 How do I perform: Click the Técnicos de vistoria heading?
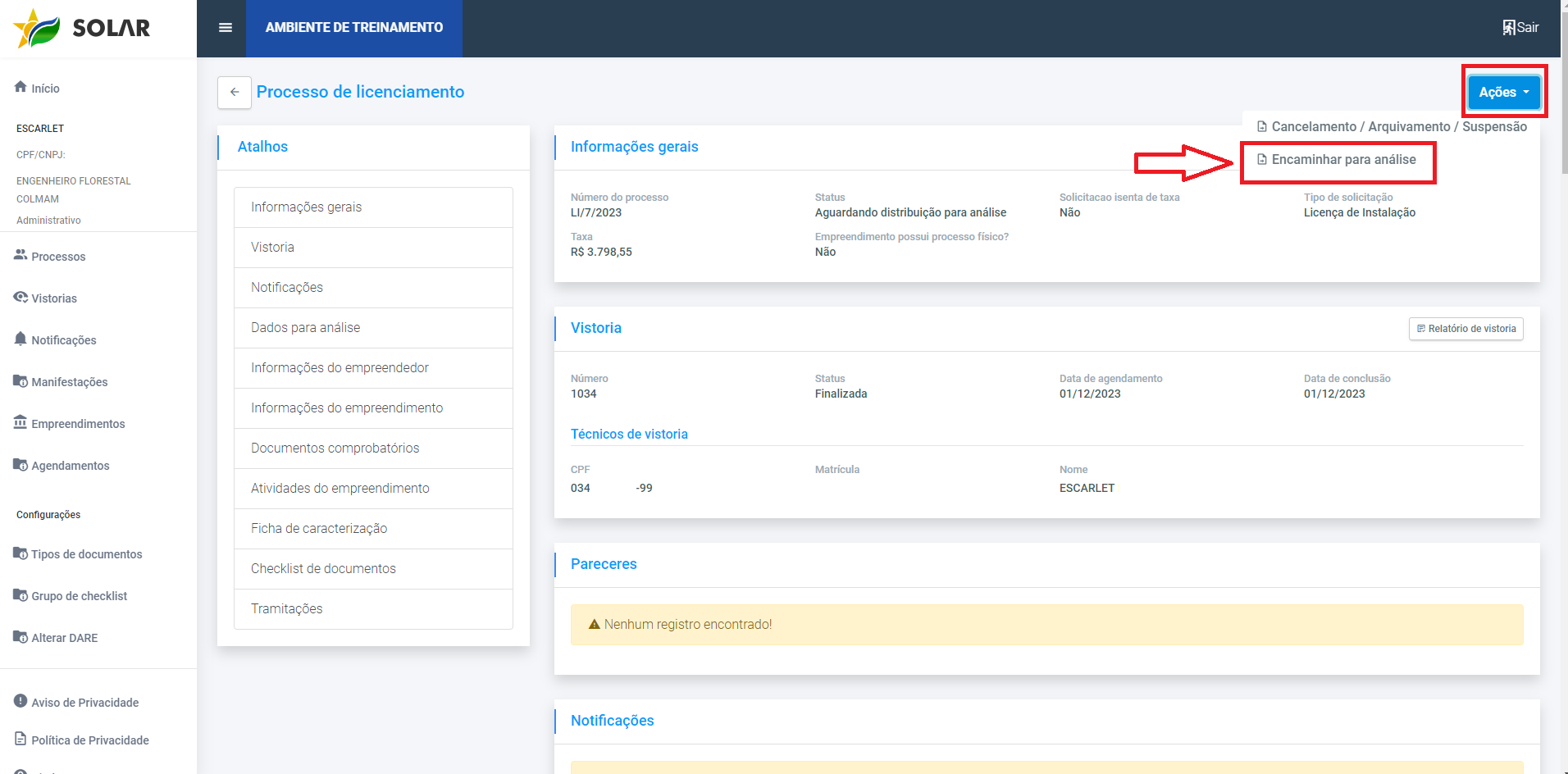click(x=629, y=435)
